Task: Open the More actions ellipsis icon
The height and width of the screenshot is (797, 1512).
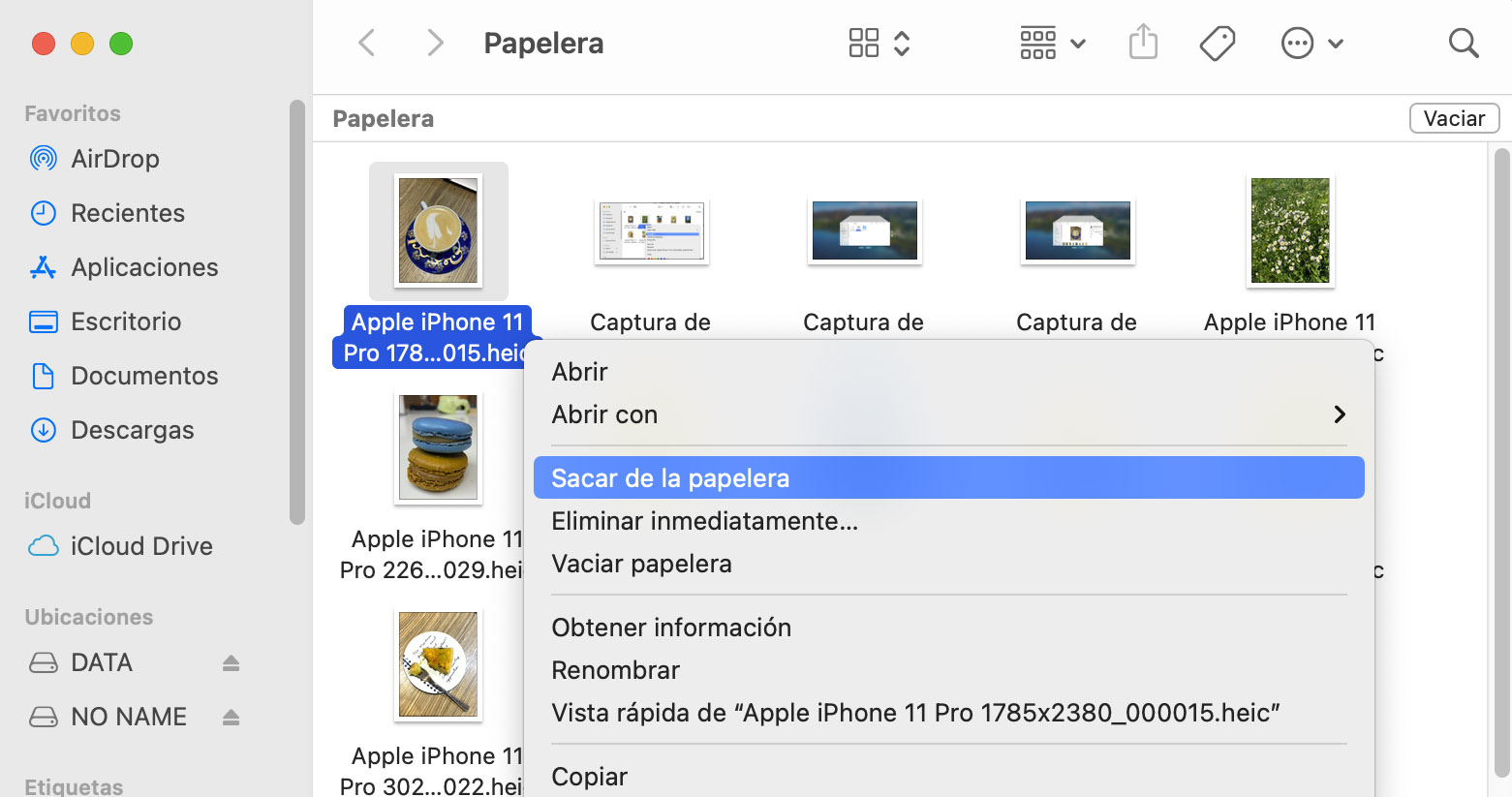Action: pos(1297,43)
